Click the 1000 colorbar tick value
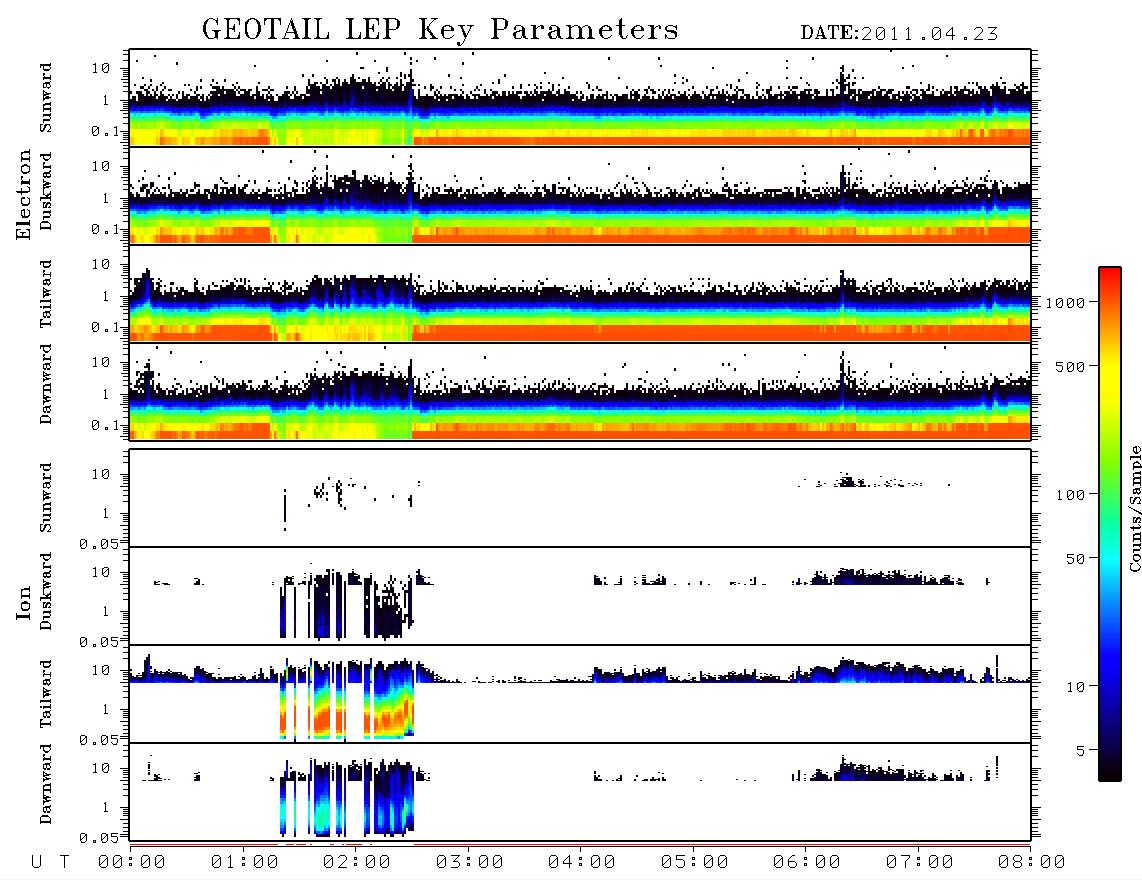This screenshot has width=1142, height=880. [1065, 302]
